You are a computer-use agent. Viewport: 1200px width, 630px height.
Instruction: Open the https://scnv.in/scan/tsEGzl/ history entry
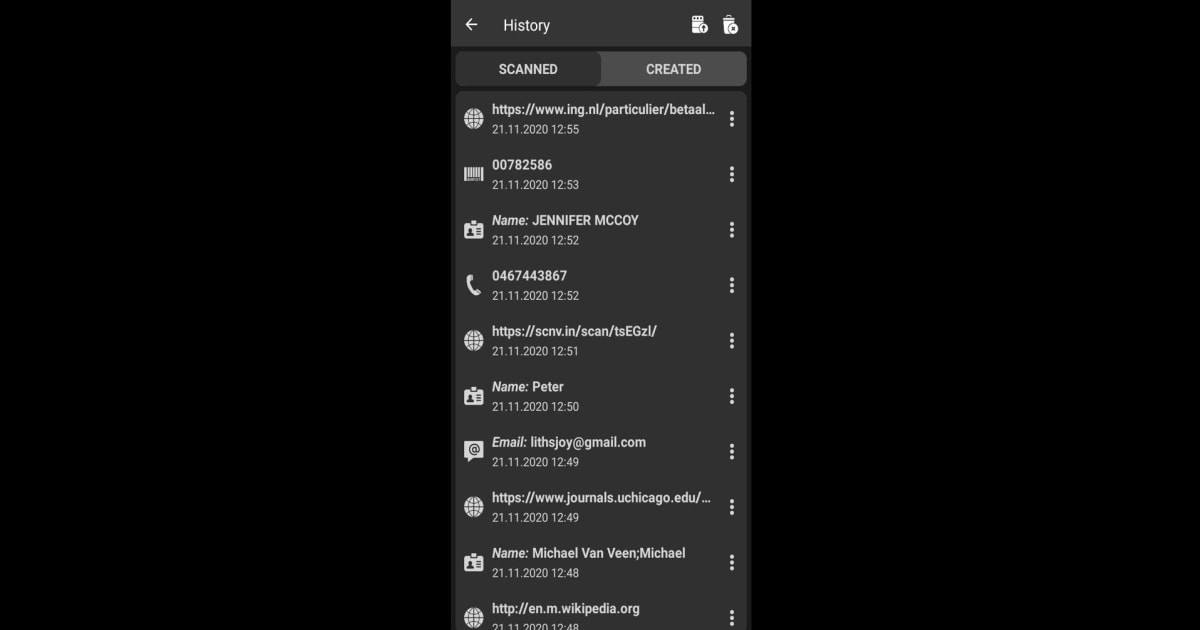click(x=601, y=340)
